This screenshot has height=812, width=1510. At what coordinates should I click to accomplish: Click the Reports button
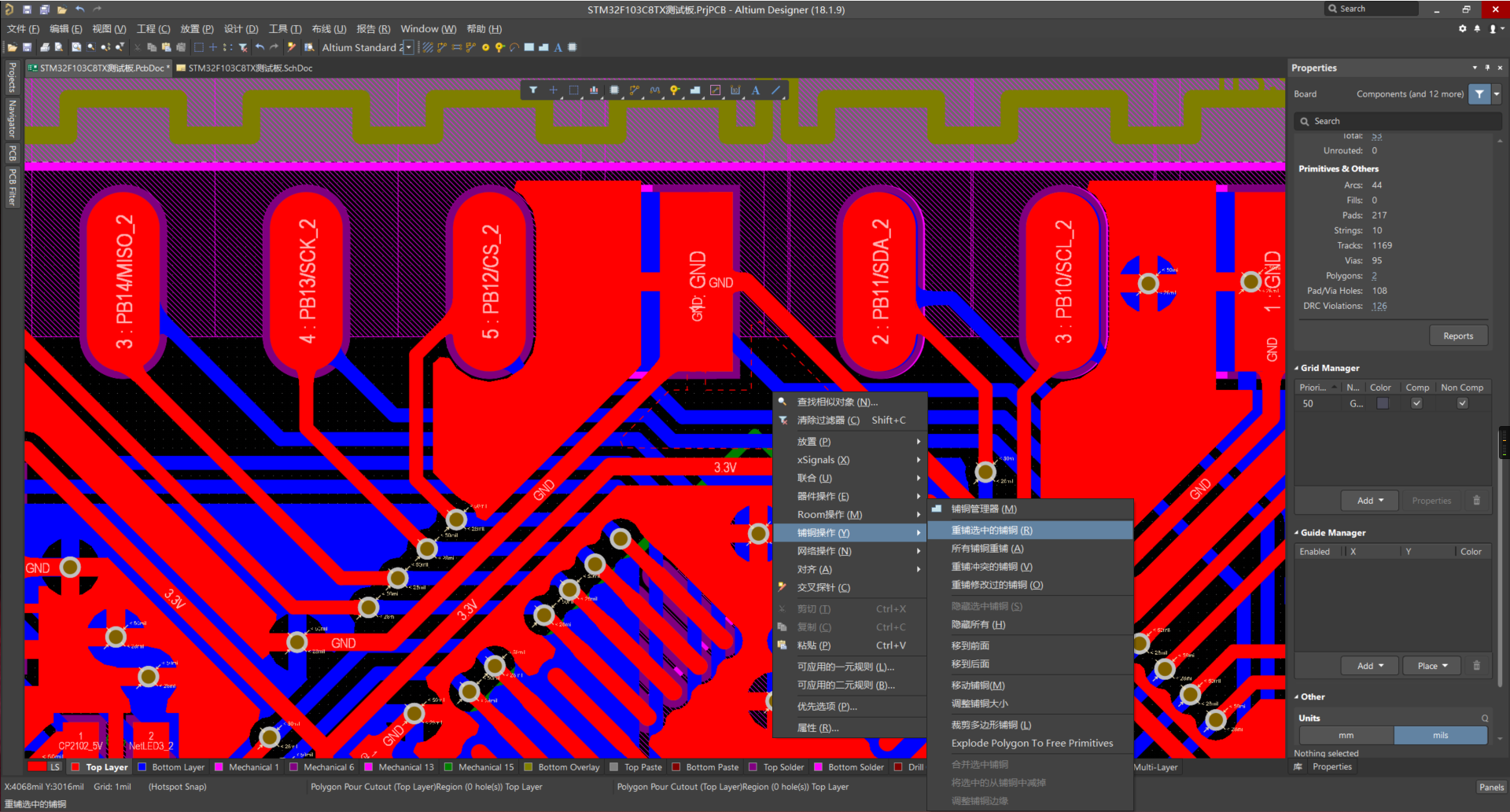click(1457, 336)
